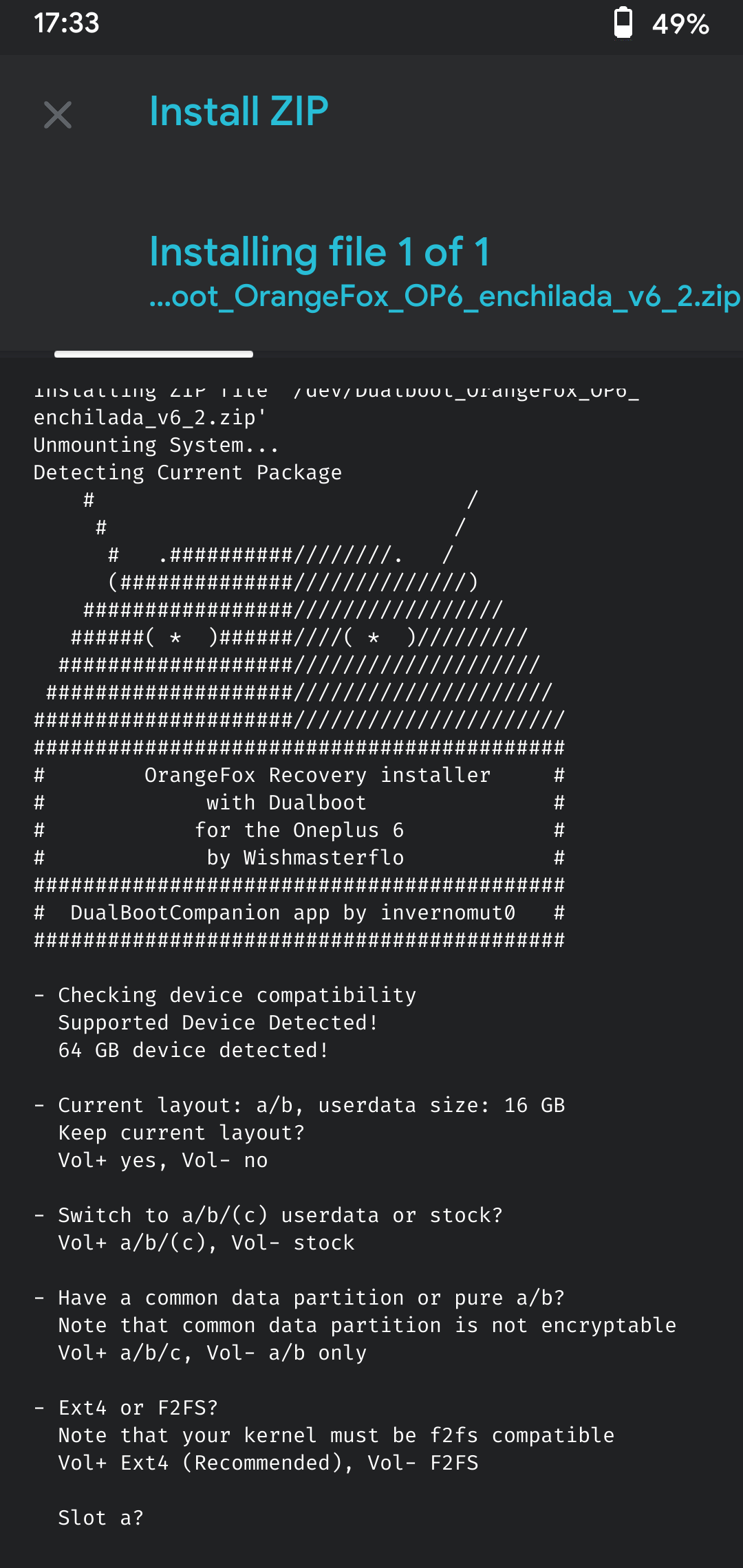Tap the 17:33 clock in status bar
743x1568 pixels.
coord(67,23)
